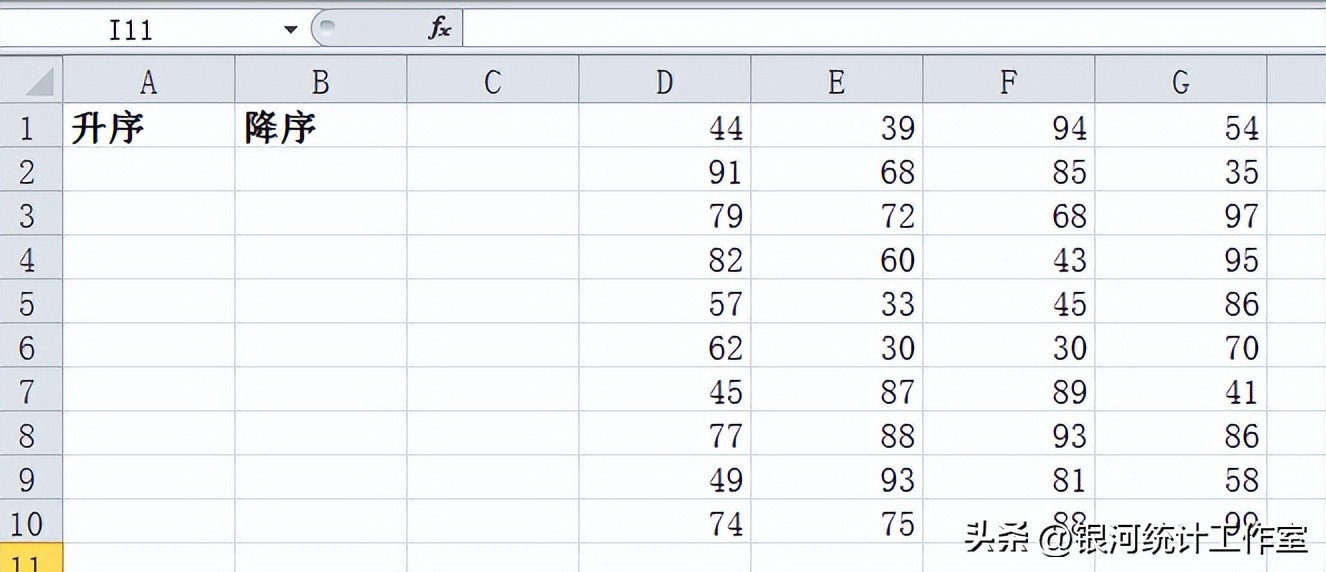
Task: Click cell E9 with value 93
Action: pos(837,478)
